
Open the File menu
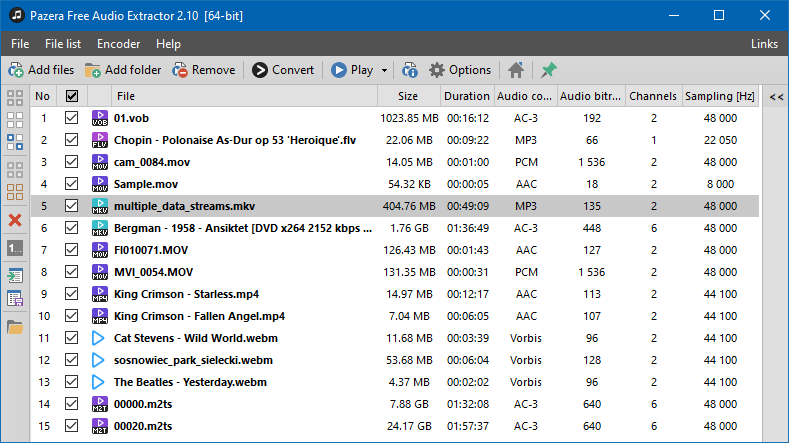pos(20,44)
